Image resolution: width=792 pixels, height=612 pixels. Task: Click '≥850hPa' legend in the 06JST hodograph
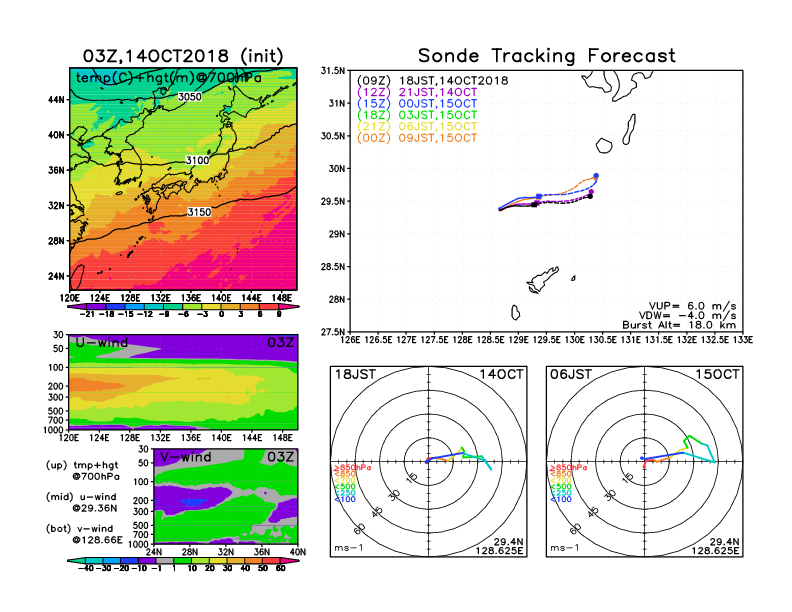[x=568, y=468]
